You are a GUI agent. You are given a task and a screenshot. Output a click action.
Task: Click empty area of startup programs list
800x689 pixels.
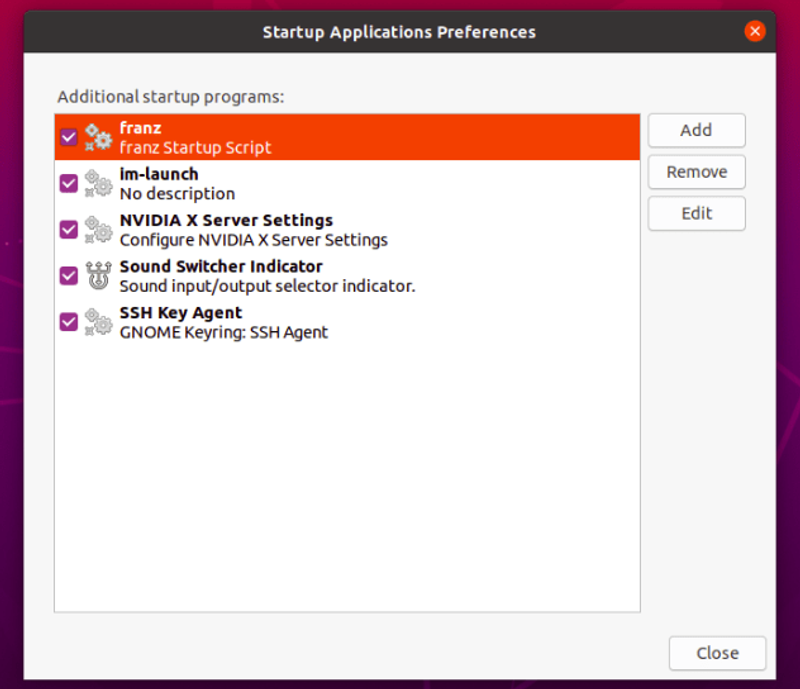[x=347, y=477]
